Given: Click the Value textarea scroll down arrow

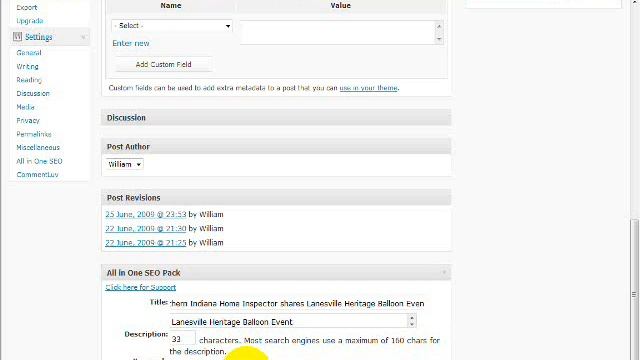Looking at the screenshot, I should (439, 39).
